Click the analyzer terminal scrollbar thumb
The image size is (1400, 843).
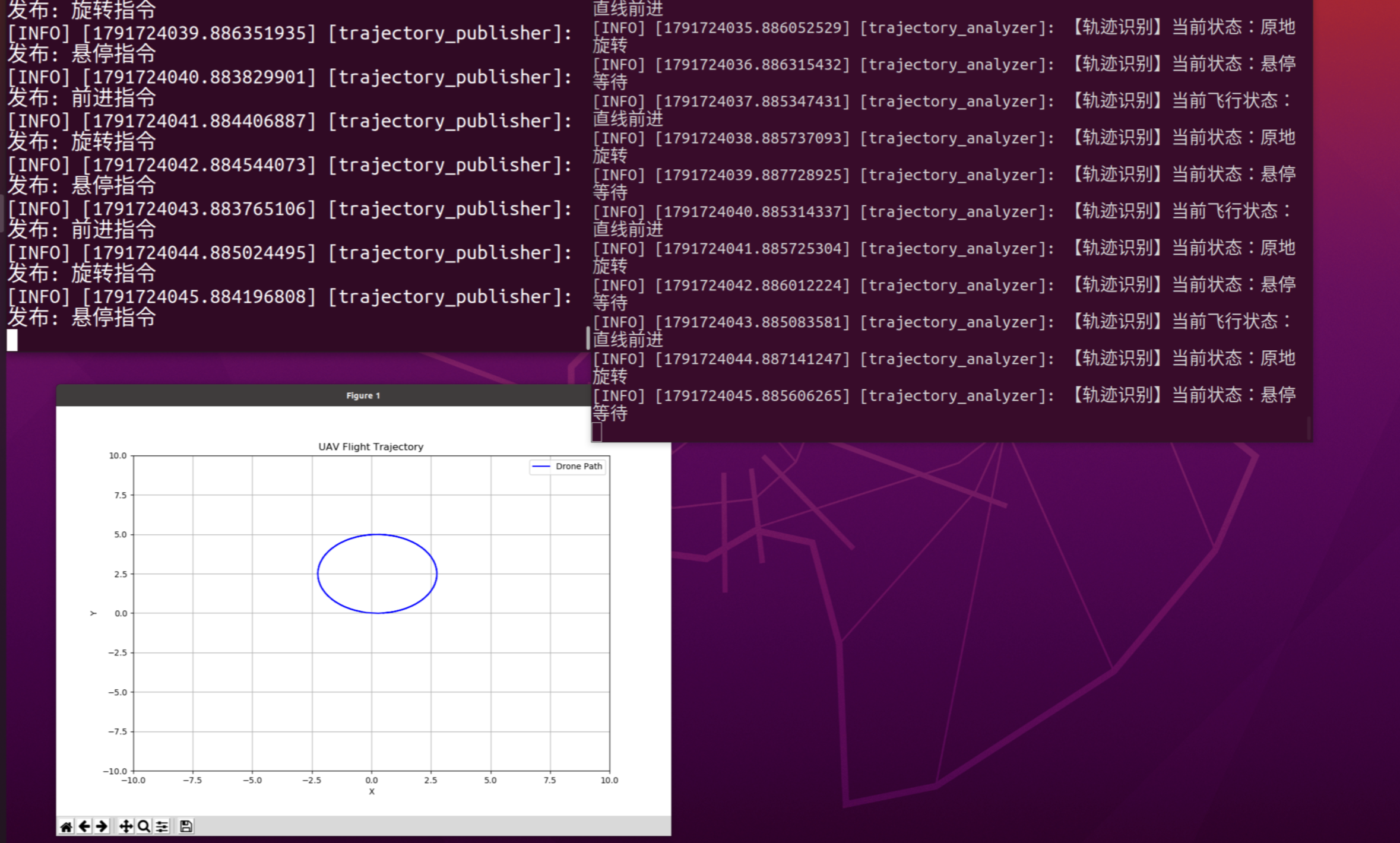coord(1309,427)
